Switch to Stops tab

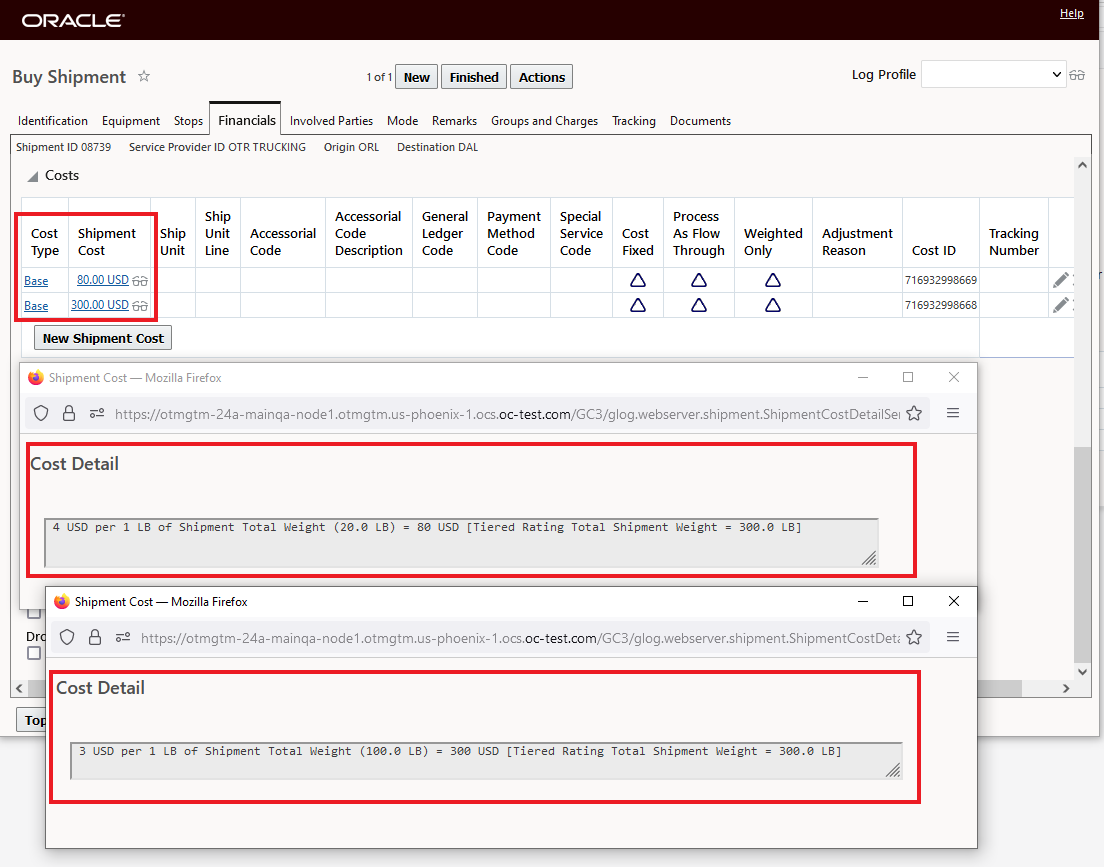pyautogui.click(x=188, y=121)
